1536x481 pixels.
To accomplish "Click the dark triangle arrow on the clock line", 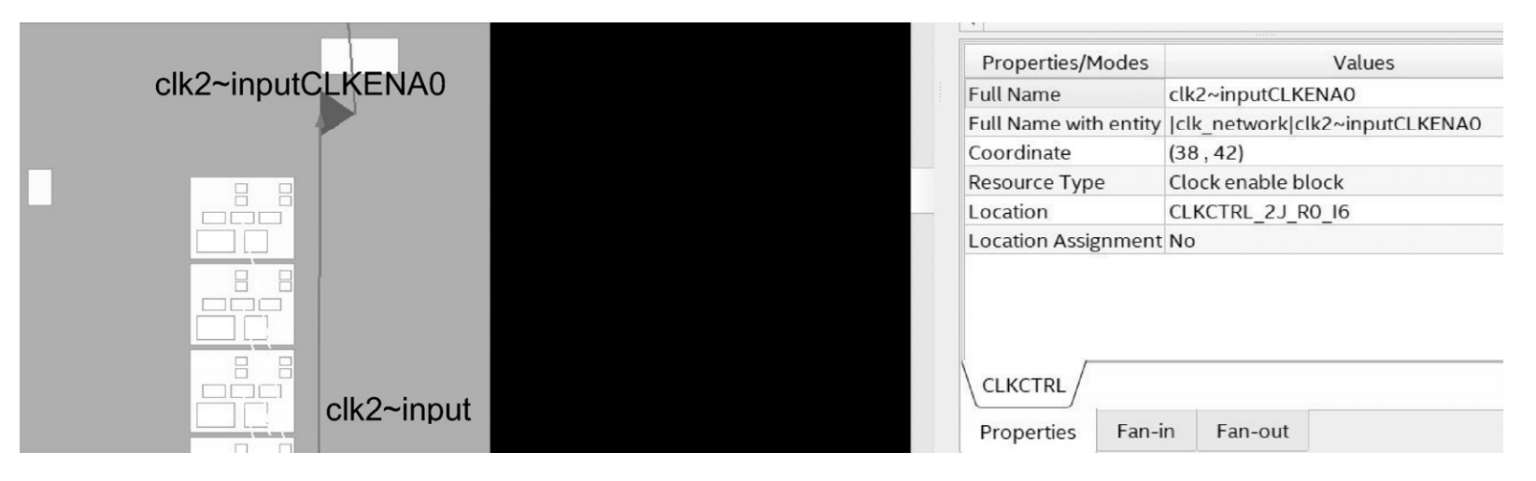I will click(x=336, y=115).
